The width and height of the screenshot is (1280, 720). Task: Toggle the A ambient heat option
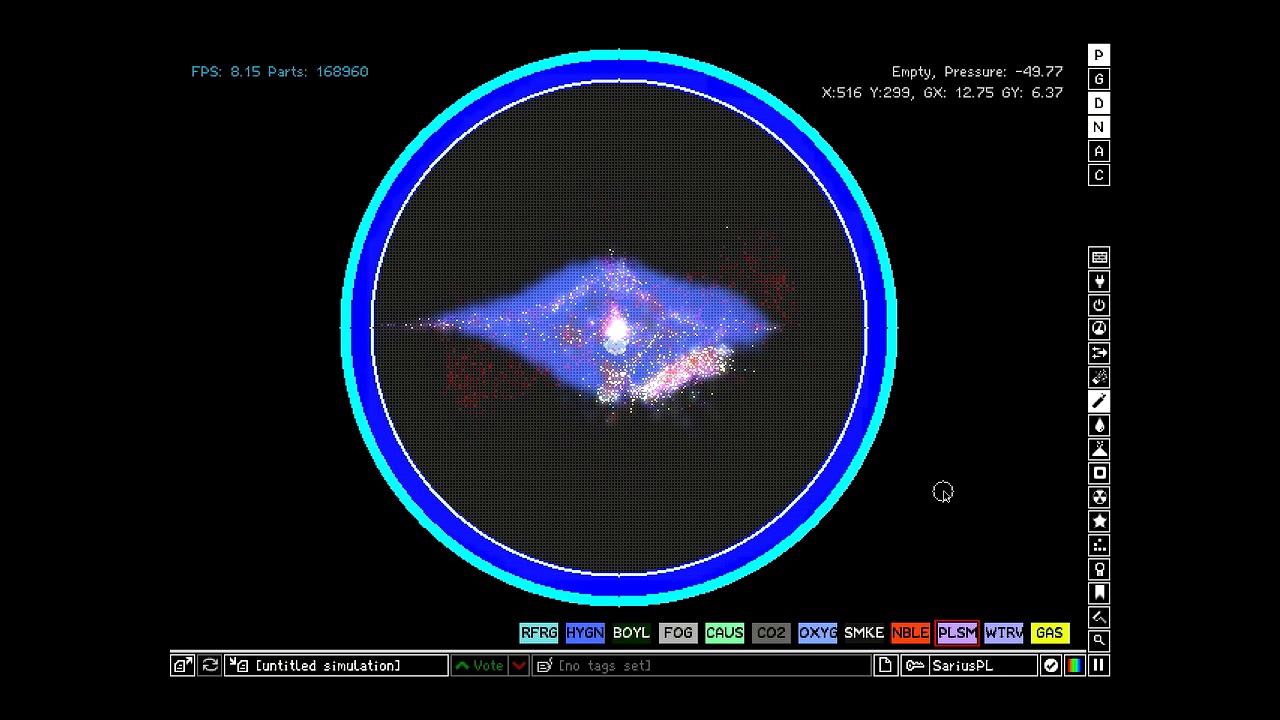click(1099, 152)
